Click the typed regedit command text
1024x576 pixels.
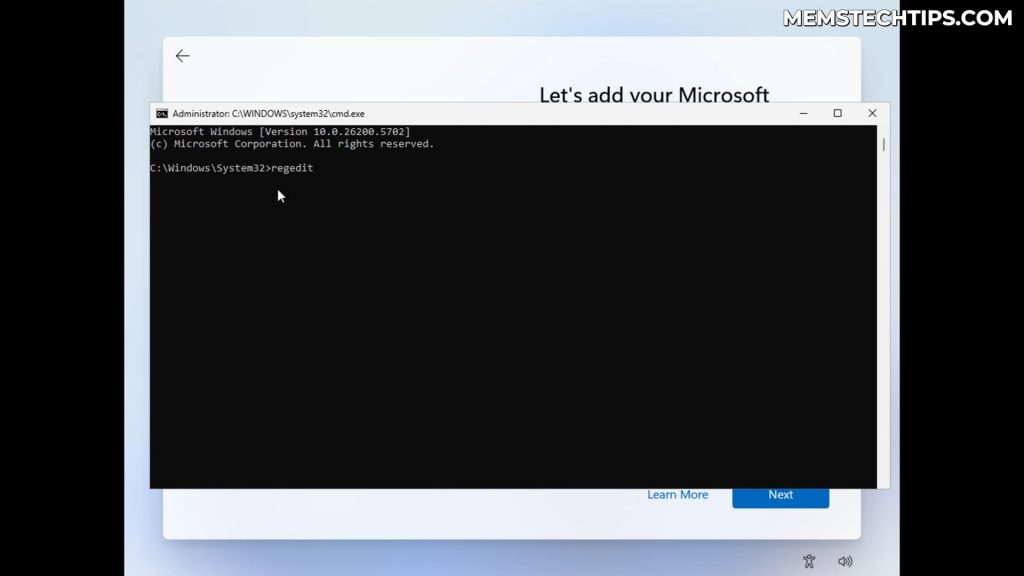[292, 168]
